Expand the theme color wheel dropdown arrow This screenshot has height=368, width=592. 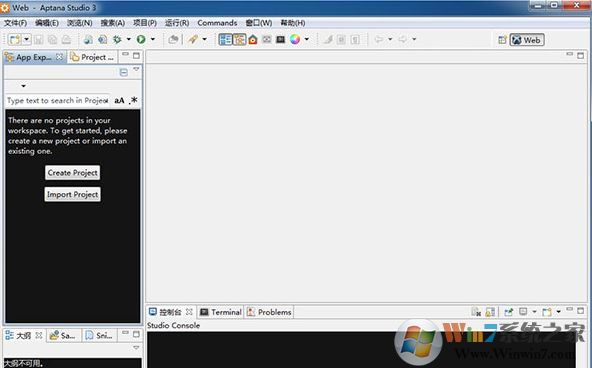307,39
